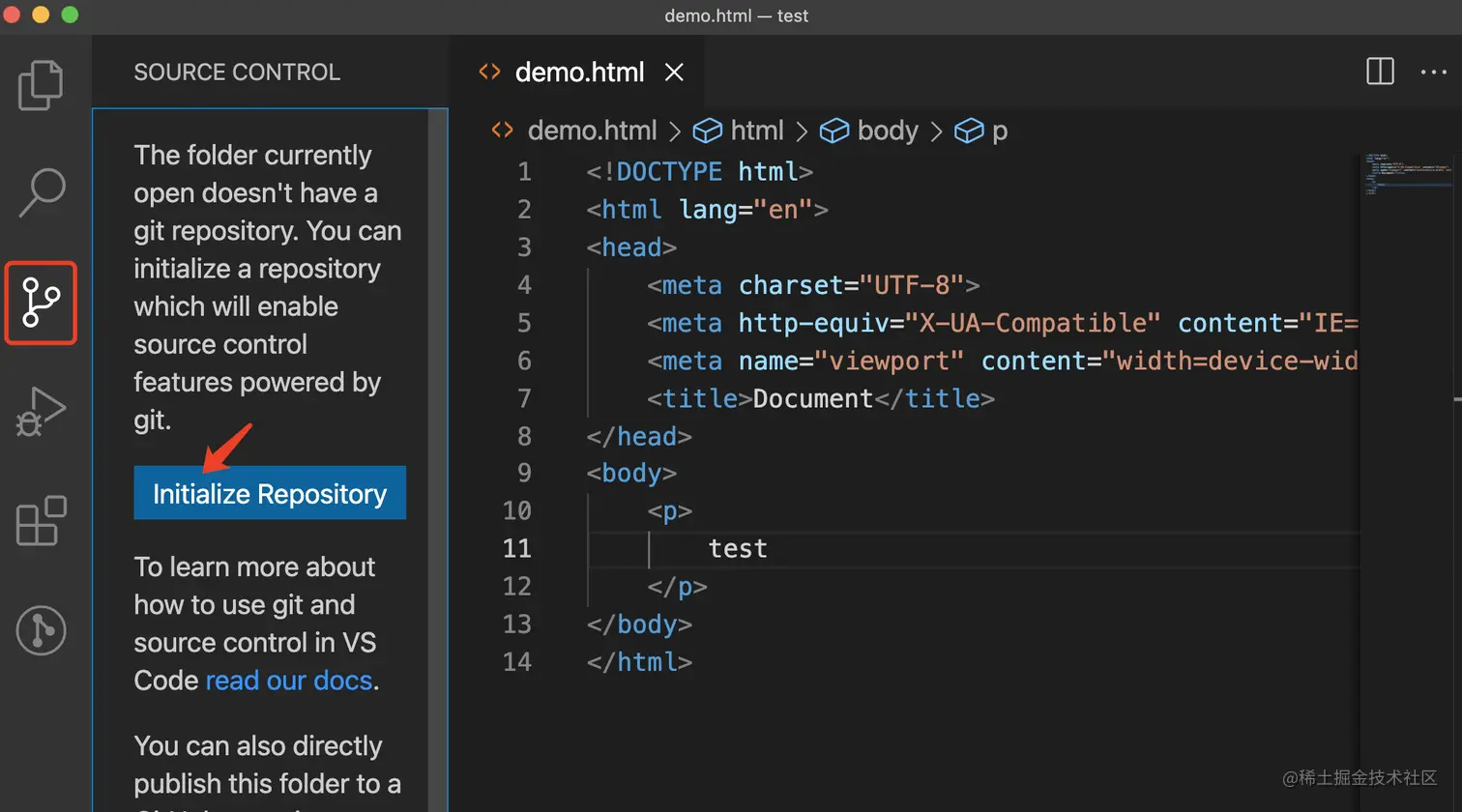Screen dimensions: 1462x812
Task: Click the green macOS fullscreen window button
Action: (x=70, y=14)
